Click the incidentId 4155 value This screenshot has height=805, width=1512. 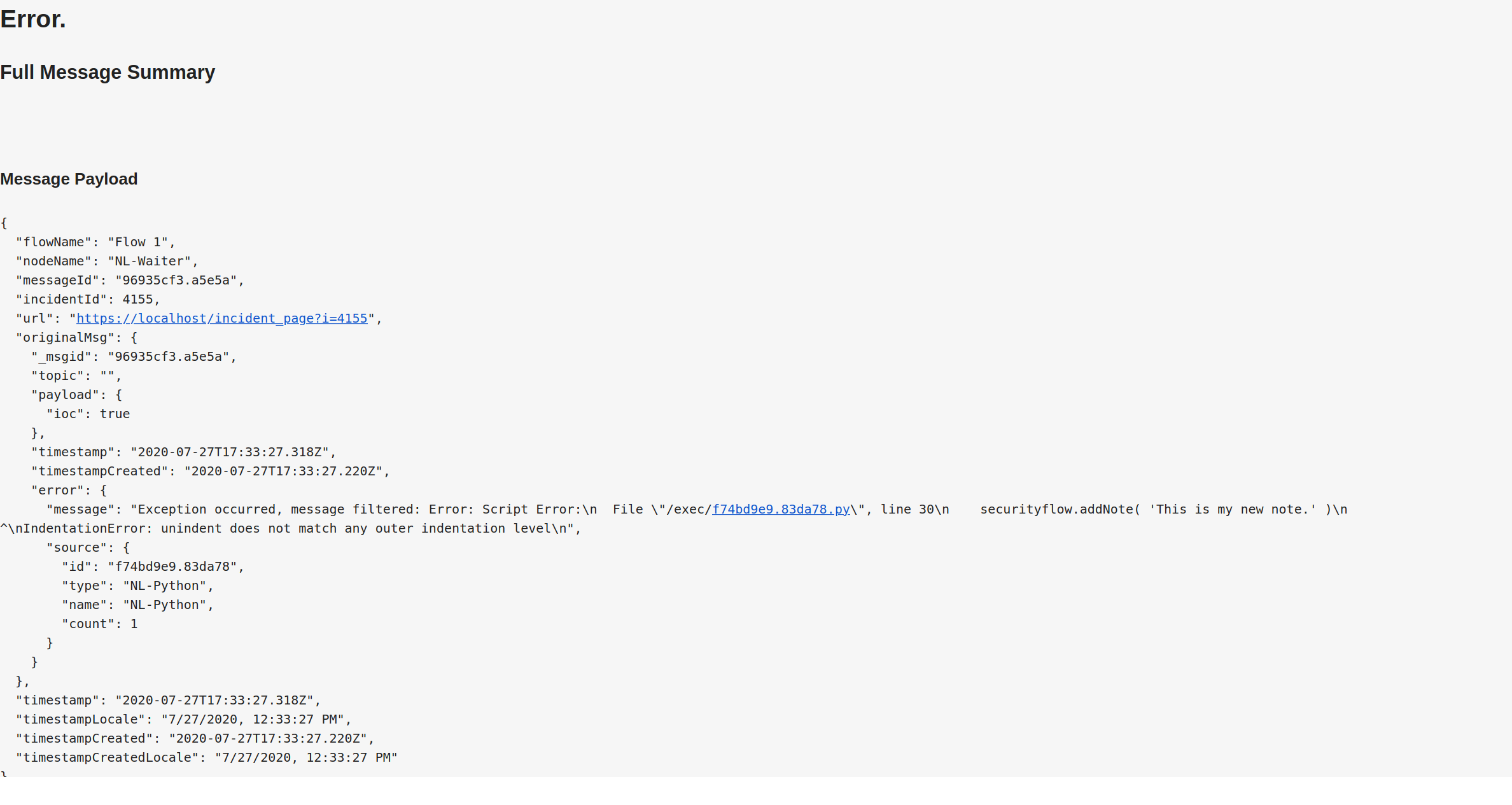[137, 299]
